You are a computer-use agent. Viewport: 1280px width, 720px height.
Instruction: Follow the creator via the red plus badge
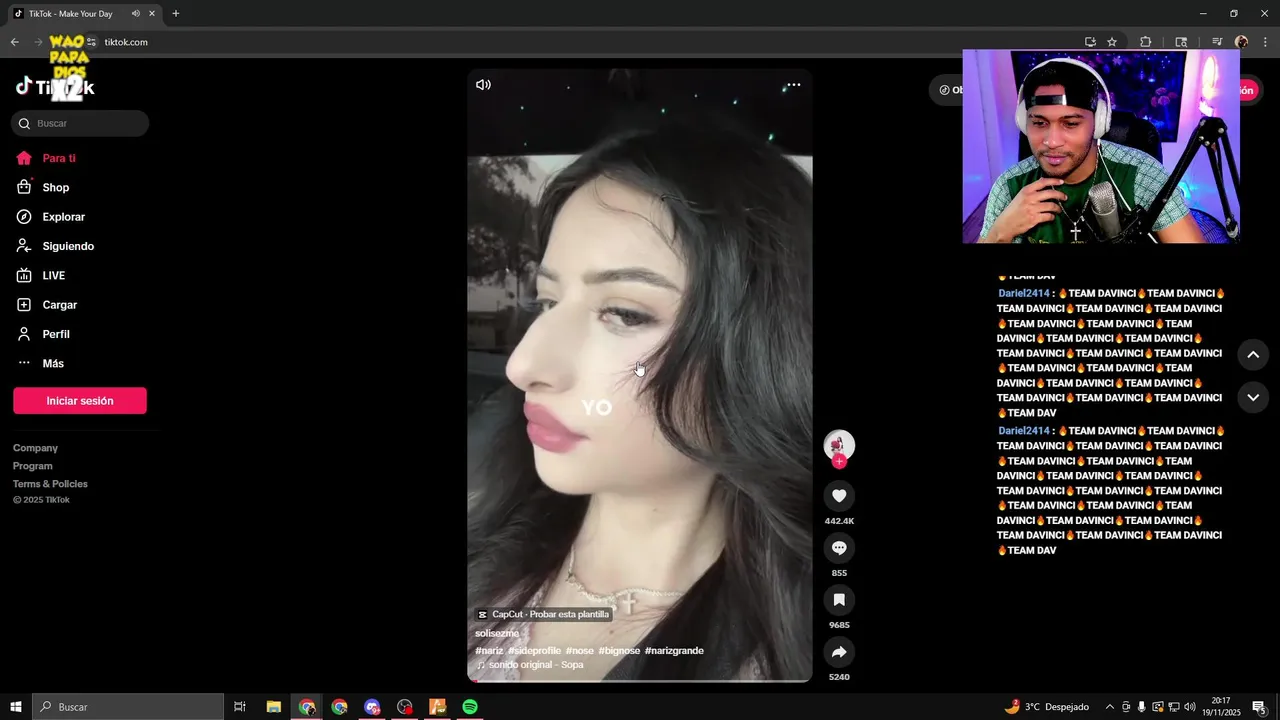[x=839, y=461]
